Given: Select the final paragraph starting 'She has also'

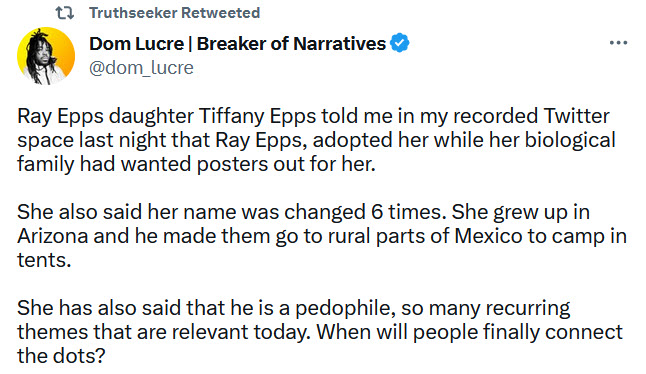Looking at the screenshot, I should pyautogui.click(x=320, y=332).
